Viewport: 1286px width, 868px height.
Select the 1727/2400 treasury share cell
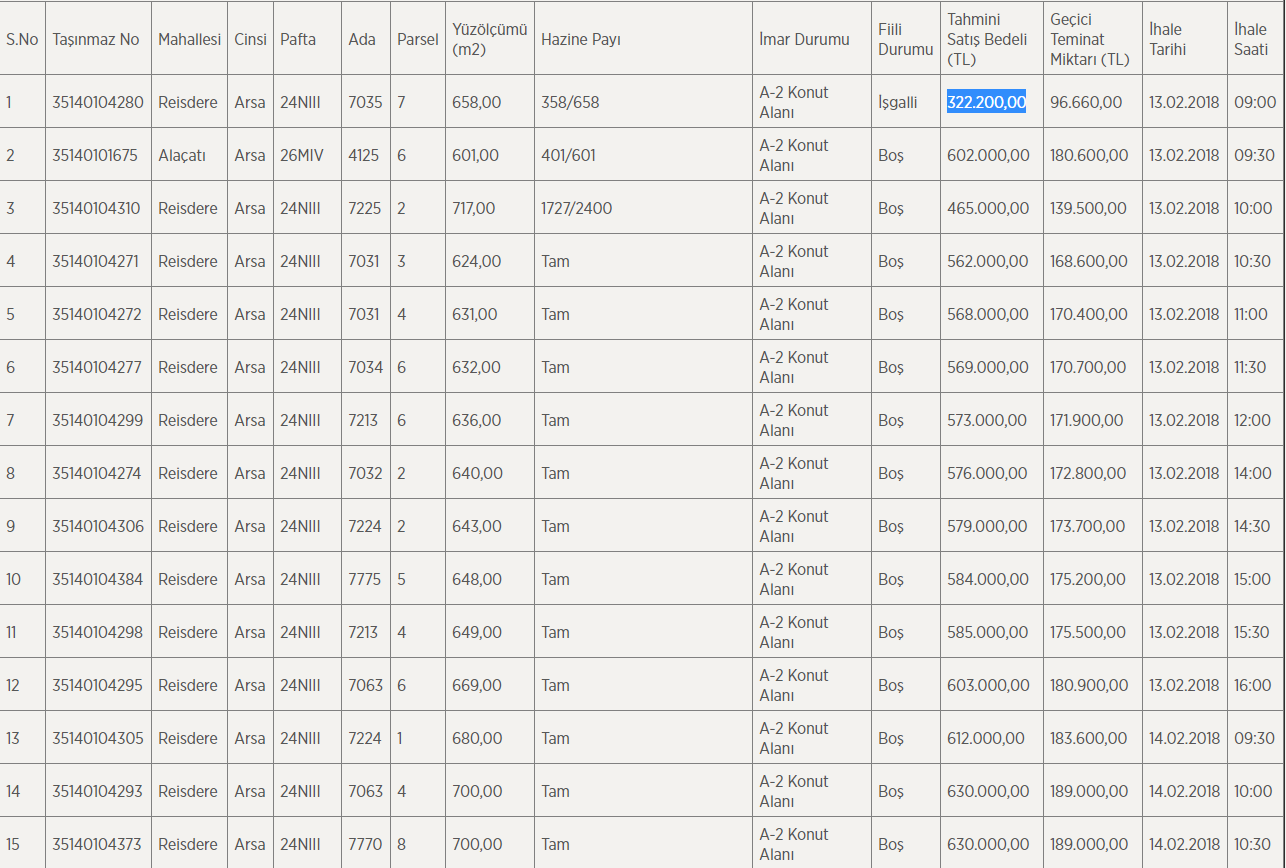pos(576,208)
